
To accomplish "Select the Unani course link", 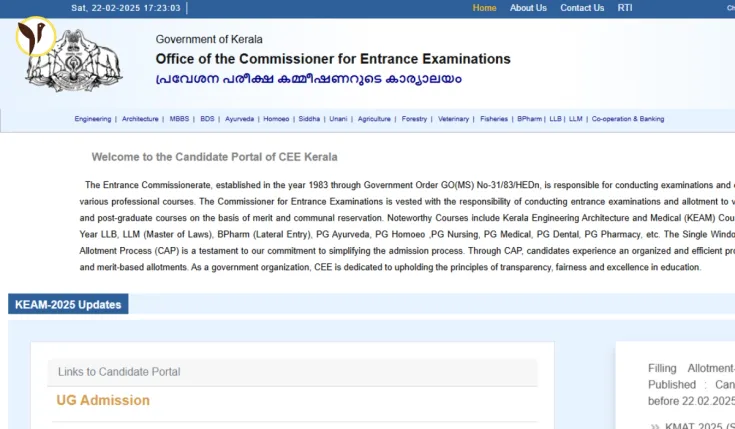I will click(x=338, y=119).
